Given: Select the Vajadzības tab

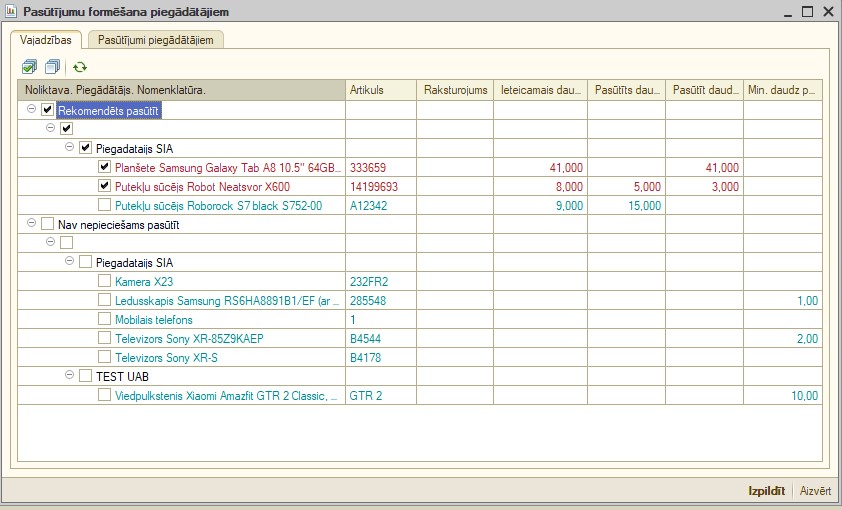Looking at the screenshot, I should point(46,40).
